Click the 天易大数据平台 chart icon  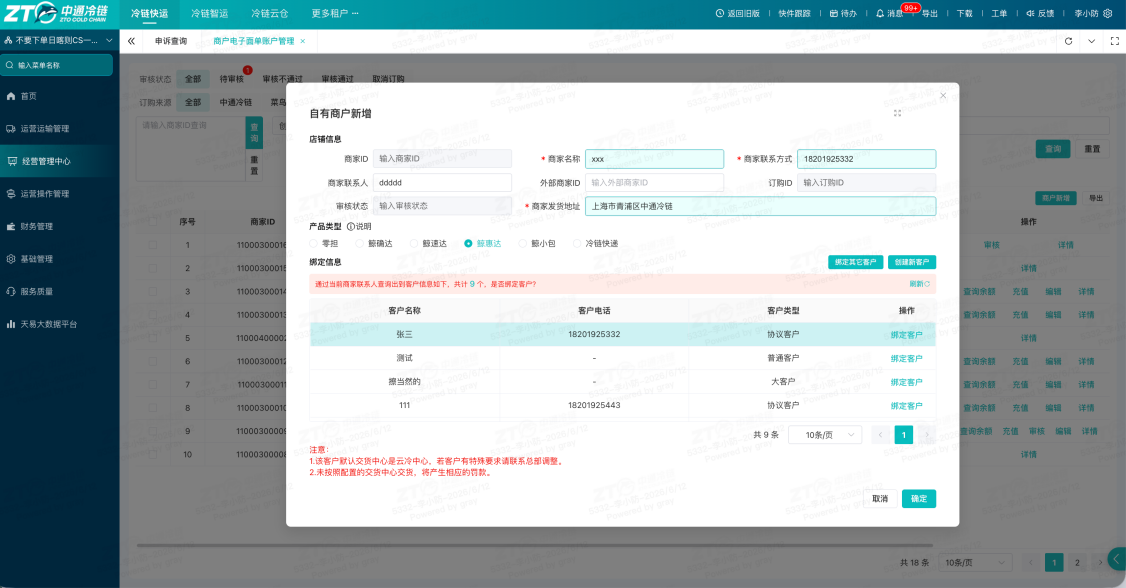(11, 324)
